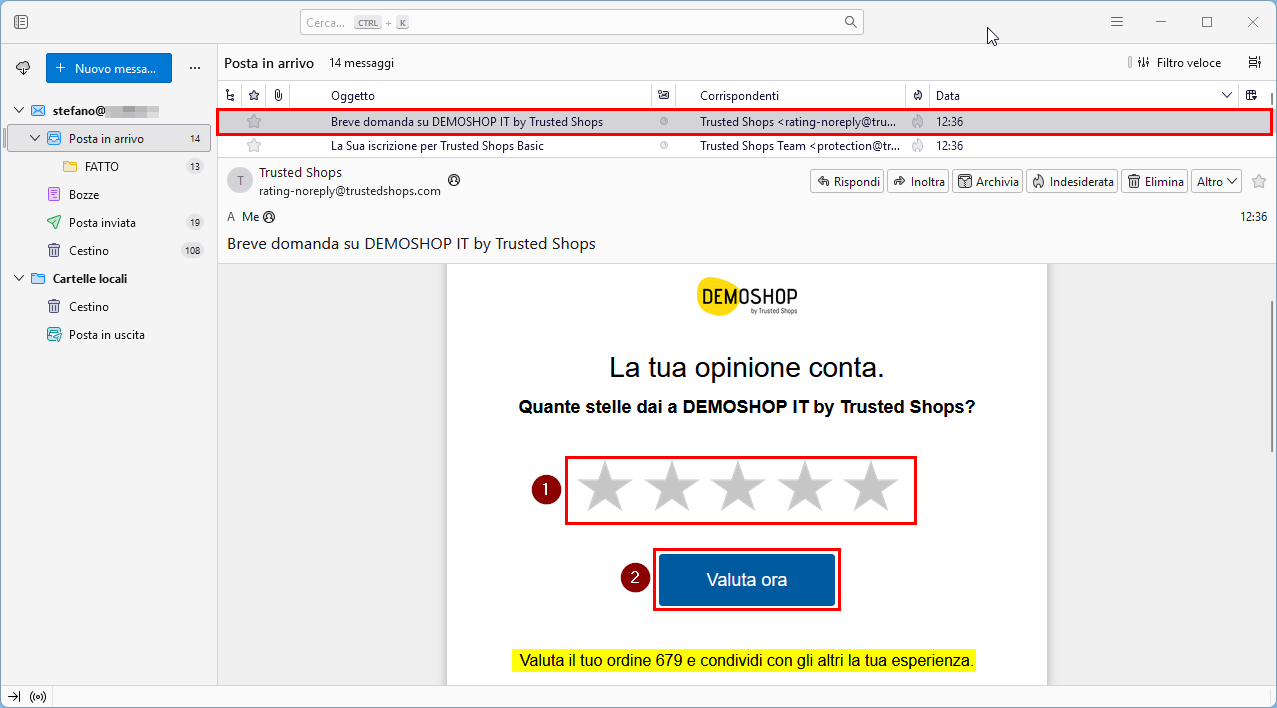Click 'Valuta il tuo ordine 679' highlighted text
Screen dimensions: 1277x708
(x=743, y=661)
